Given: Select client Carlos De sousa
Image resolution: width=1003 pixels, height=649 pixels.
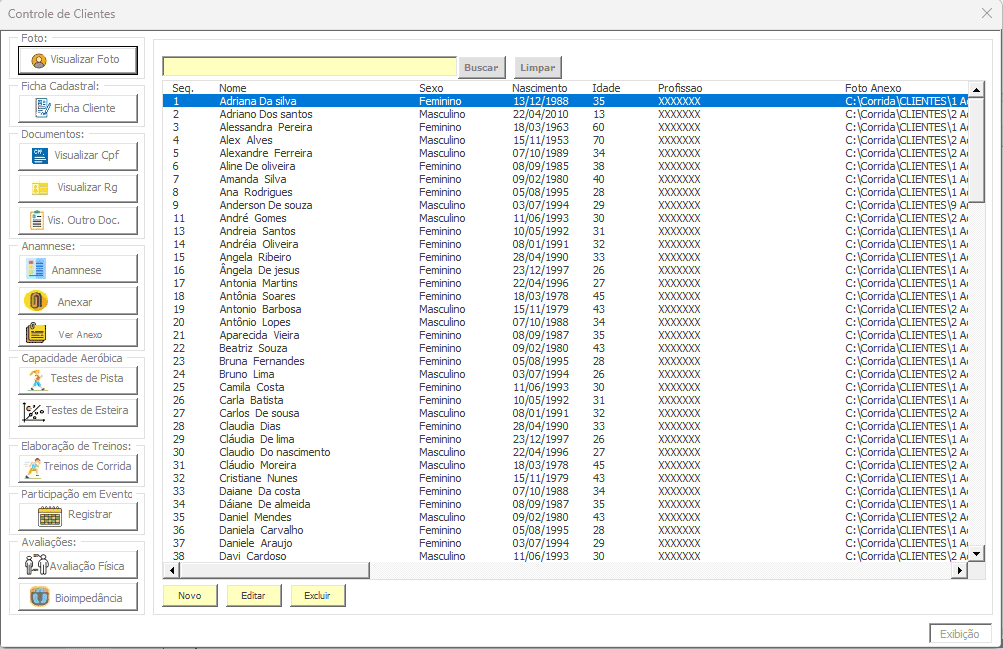Looking at the screenshot, I should (565, 413).
